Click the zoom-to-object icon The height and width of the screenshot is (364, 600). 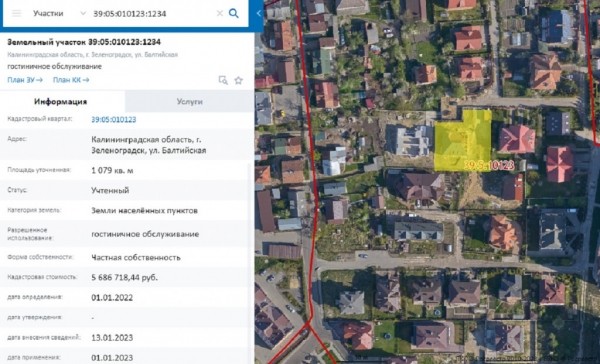point(223,80)
